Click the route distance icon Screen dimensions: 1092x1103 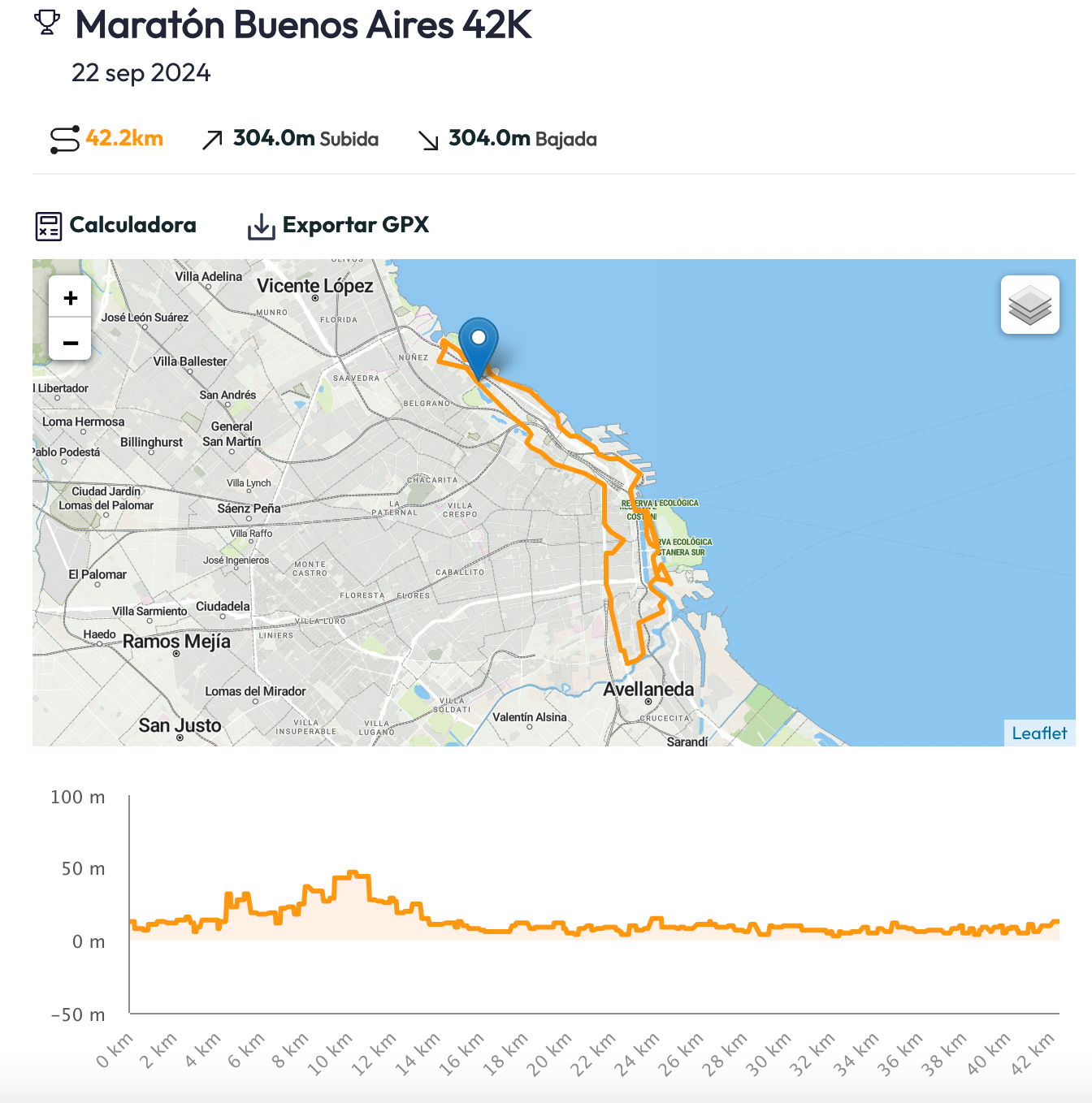coord(65,140)
